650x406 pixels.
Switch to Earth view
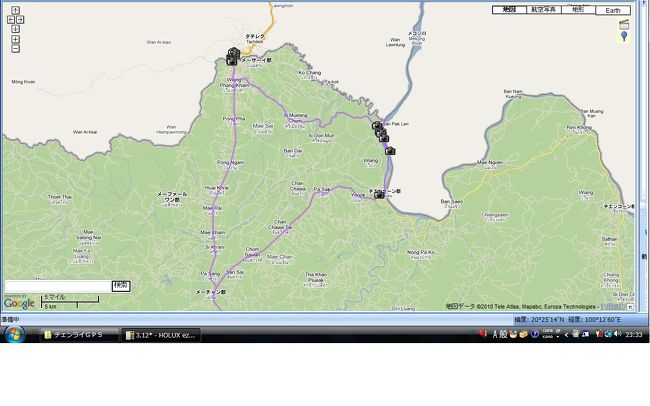613,10
